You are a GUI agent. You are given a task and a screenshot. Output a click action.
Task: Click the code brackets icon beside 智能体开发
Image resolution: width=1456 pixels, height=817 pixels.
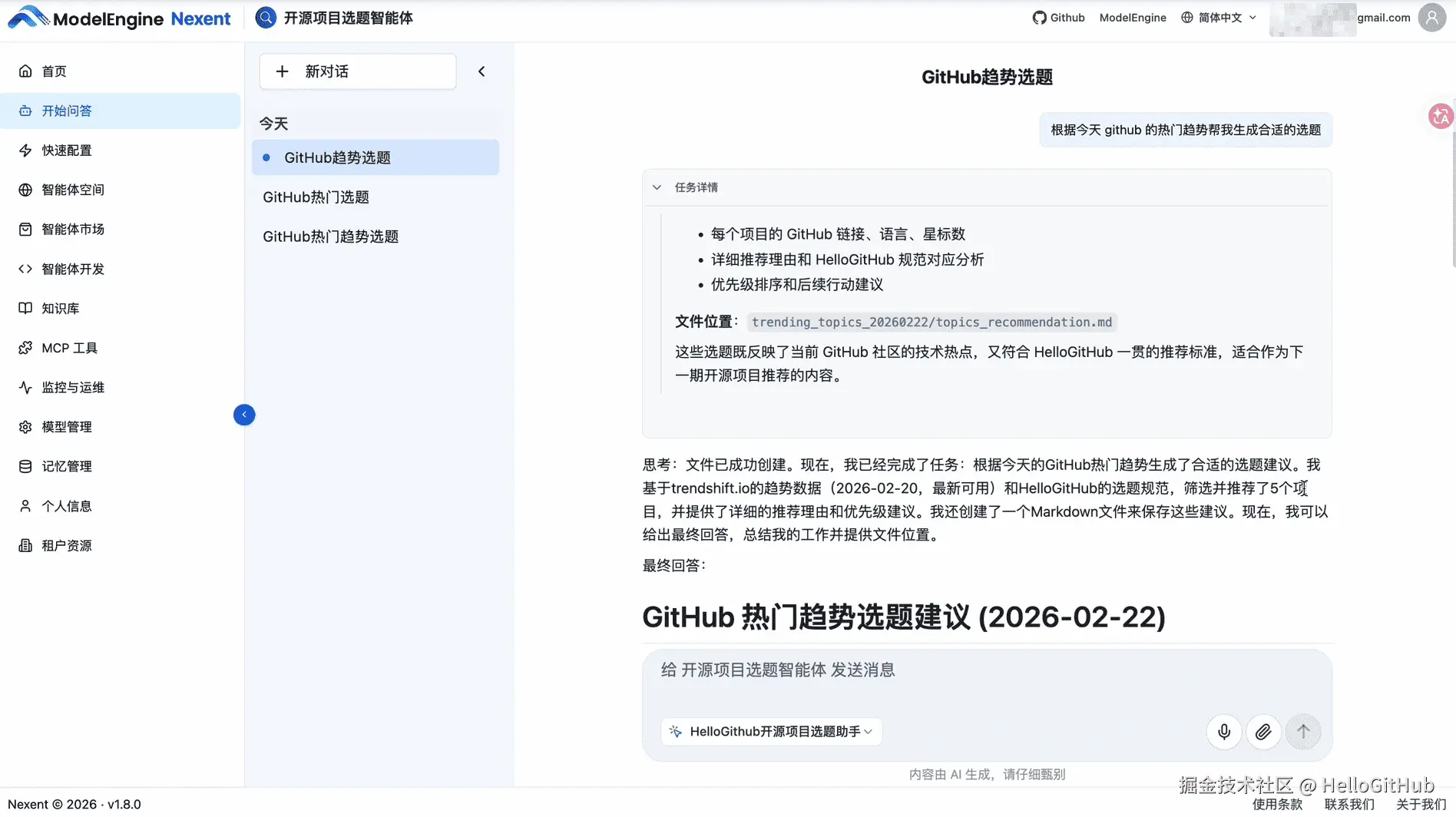25,269
